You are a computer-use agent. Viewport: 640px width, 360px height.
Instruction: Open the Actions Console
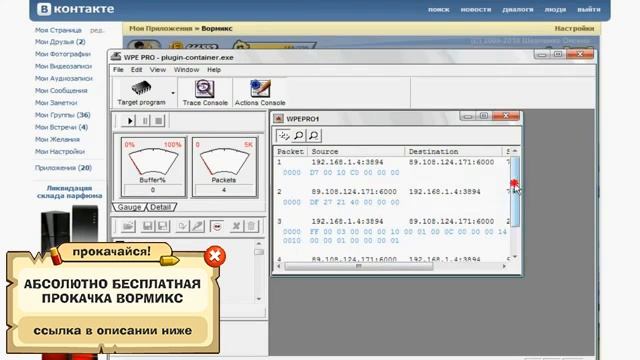point(260,93)
